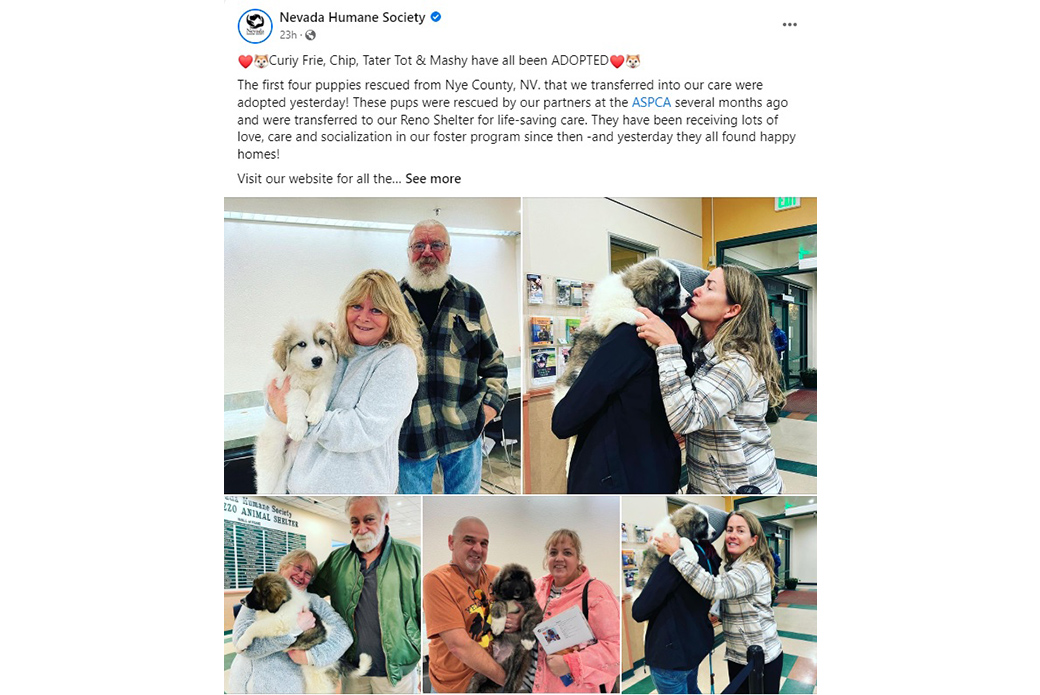Image resolution: width=1040 pixels, height=695 pixels.
Task: Click the dog emoji after ADOPTED
Action: [633, 61]
